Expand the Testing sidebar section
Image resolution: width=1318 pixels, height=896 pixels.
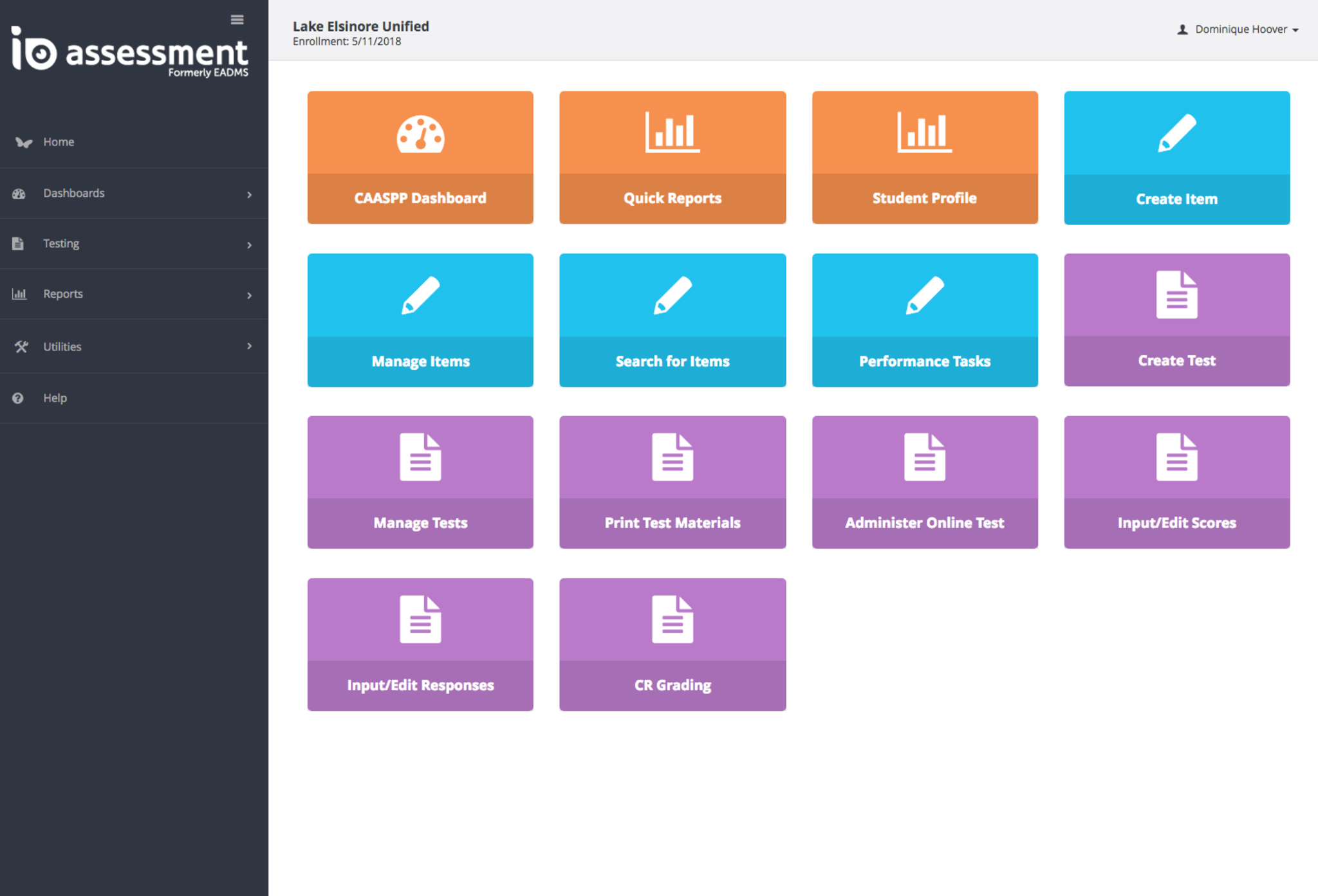pos(61,244)
